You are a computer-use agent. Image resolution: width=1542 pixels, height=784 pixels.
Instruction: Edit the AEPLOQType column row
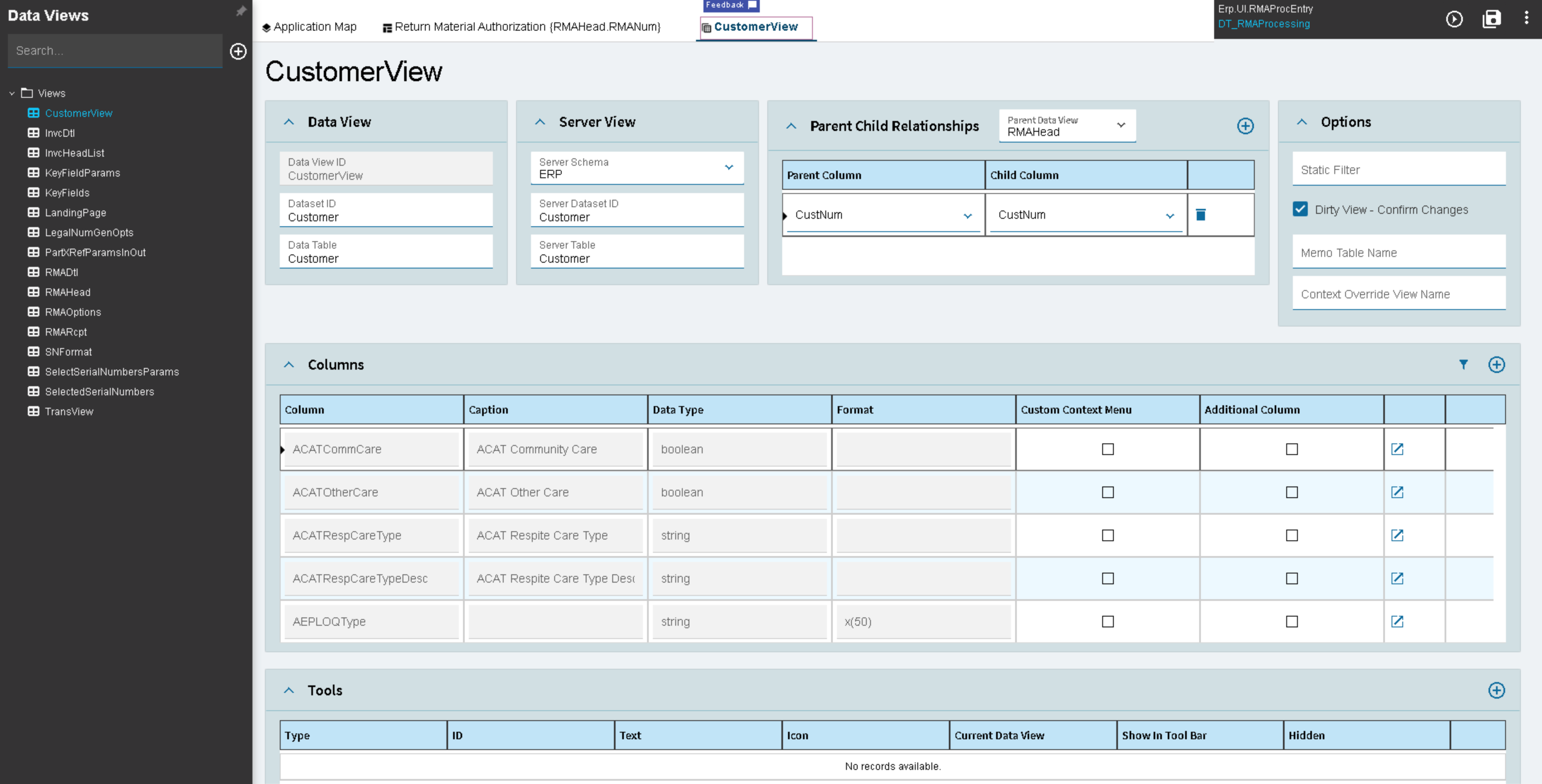pos(1397,622)
